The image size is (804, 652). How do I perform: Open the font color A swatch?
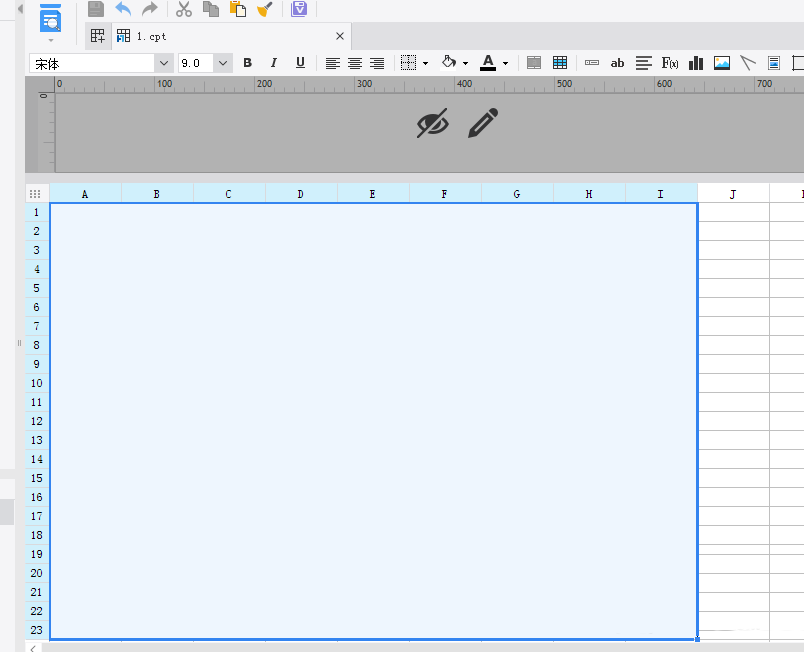[x=488, y=63]
